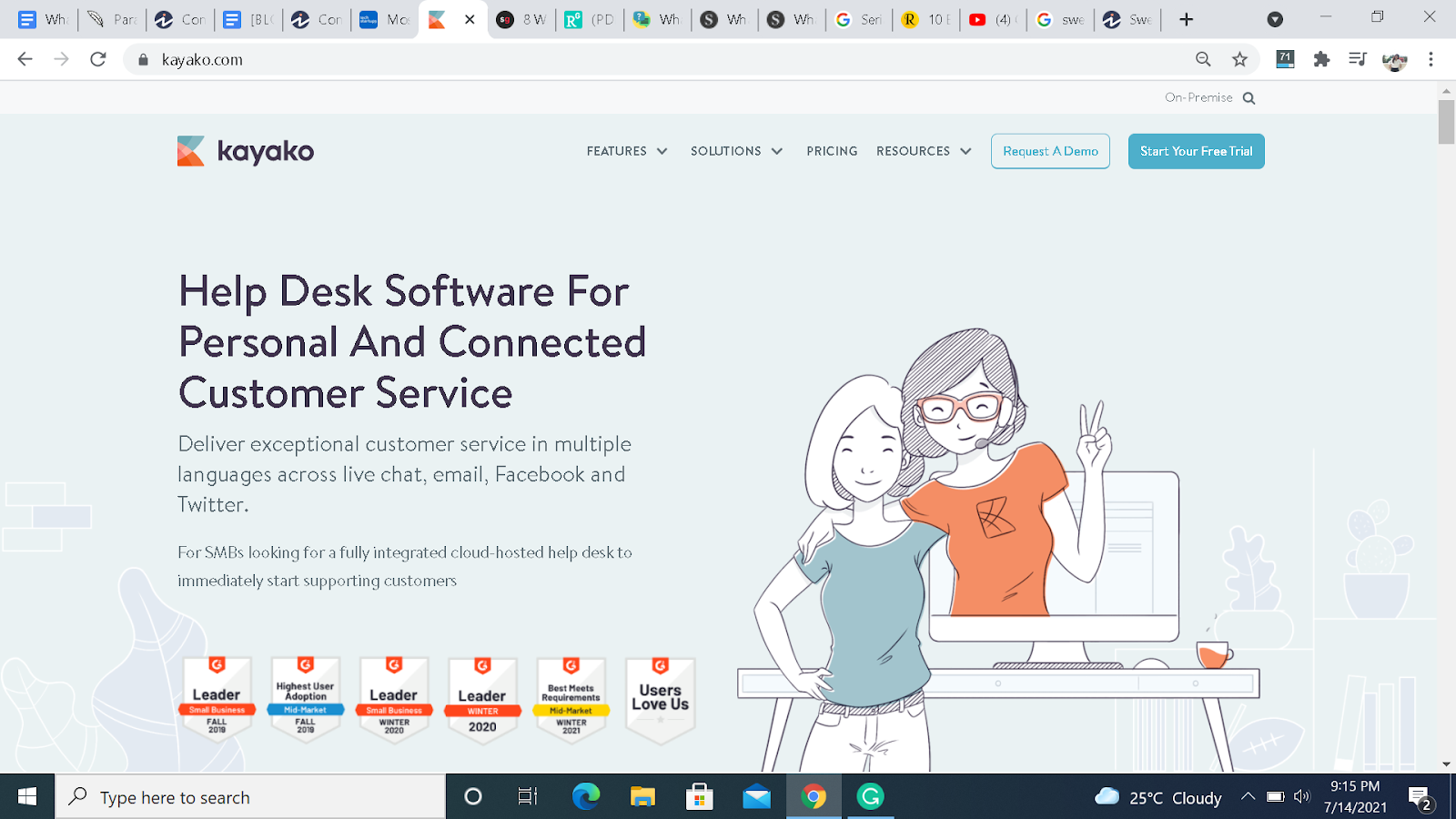Viewport: 1456px width, 819px height.
Task: Open Microsoft Store from the taskbar
Action: click(699, 797)
